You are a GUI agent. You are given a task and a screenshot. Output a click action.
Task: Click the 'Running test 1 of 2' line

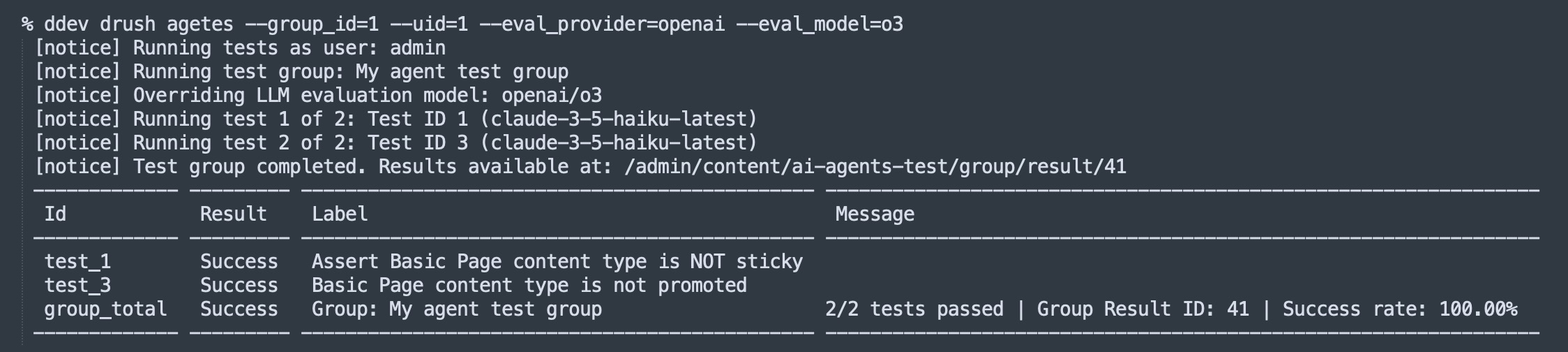(x=396, y=119)
